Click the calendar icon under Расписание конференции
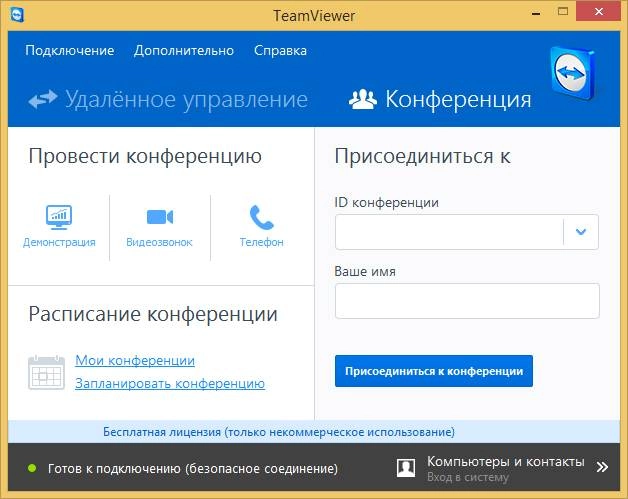This screenshot has width=628, height=499. click(46, 372)
